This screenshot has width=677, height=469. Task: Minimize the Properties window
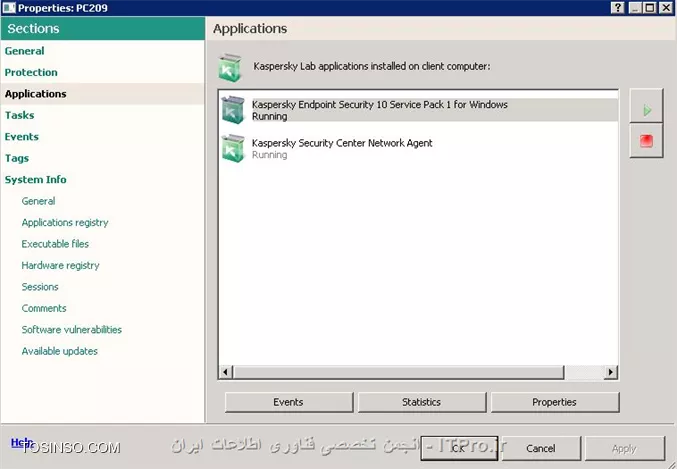coord(635,8)
